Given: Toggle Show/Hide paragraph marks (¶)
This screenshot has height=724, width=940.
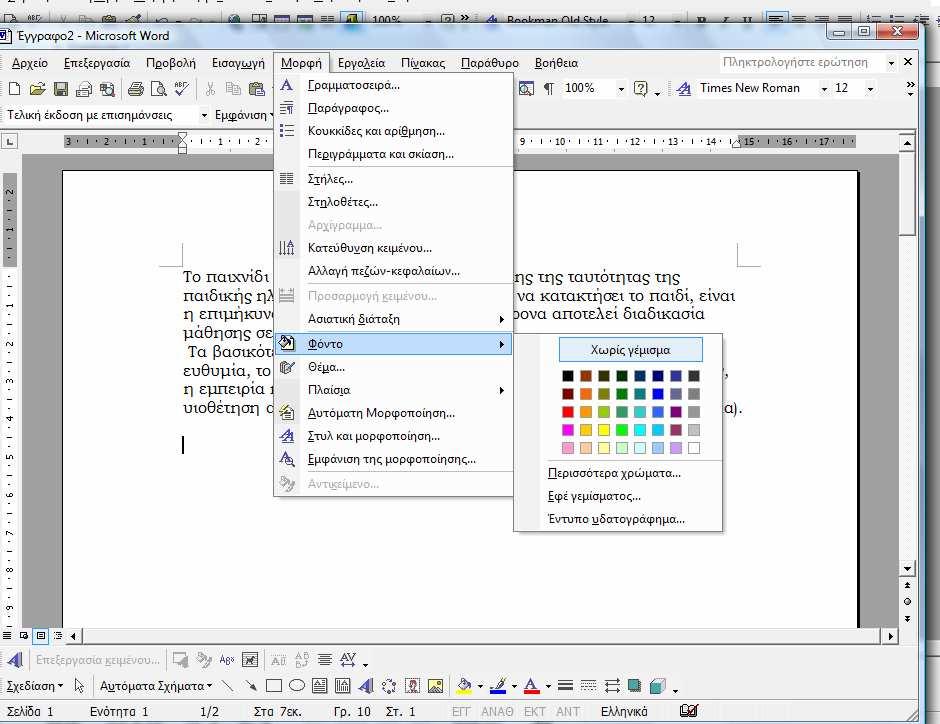Looking at the screenshot, I should coord(549,89).
